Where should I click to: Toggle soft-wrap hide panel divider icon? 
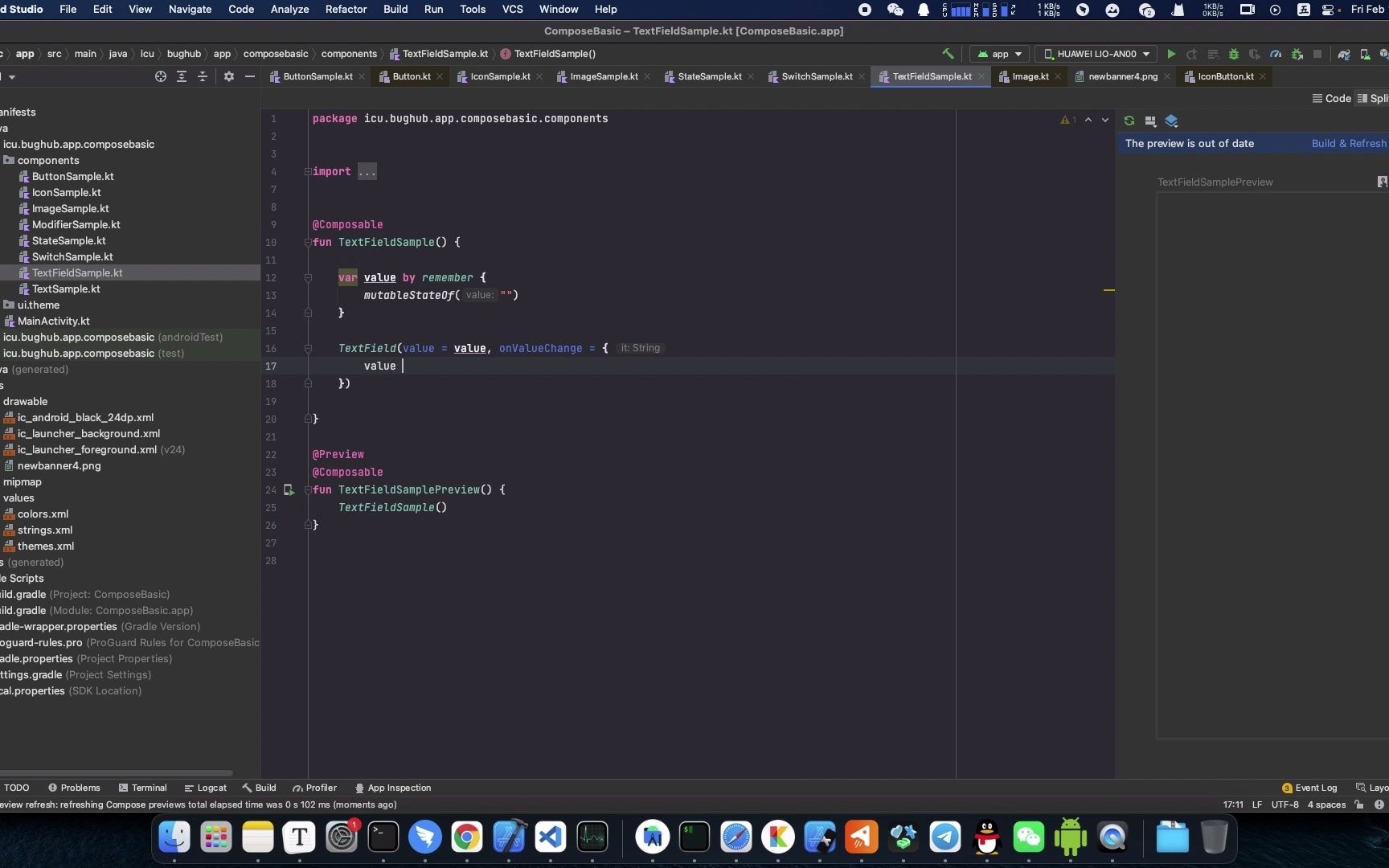pyautogui.click(x=250, y=77)
